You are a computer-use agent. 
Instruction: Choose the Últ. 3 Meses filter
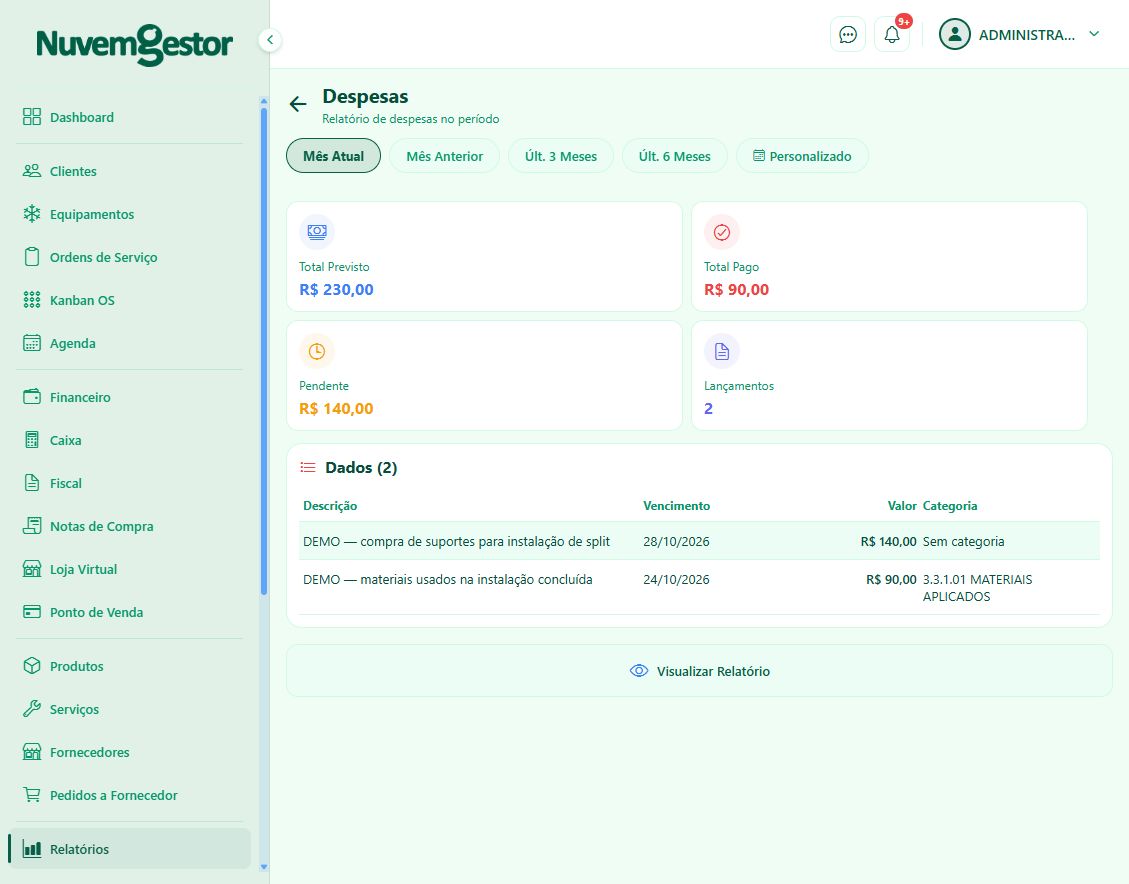pos(561,156)
